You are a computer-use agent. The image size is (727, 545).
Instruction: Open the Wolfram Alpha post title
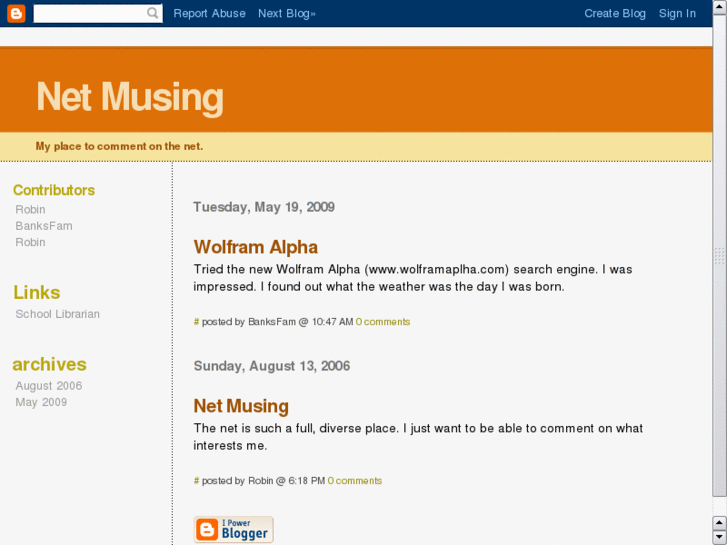coord(255,247)
